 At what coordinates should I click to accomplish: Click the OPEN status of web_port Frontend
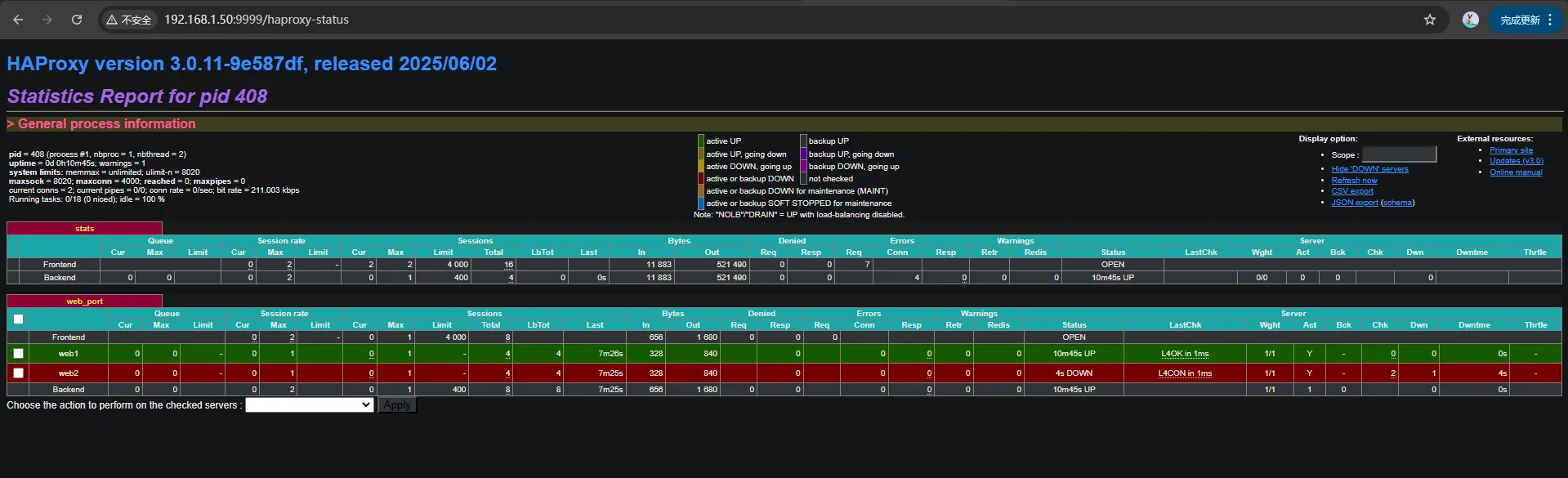click(x=1074, y=337)
